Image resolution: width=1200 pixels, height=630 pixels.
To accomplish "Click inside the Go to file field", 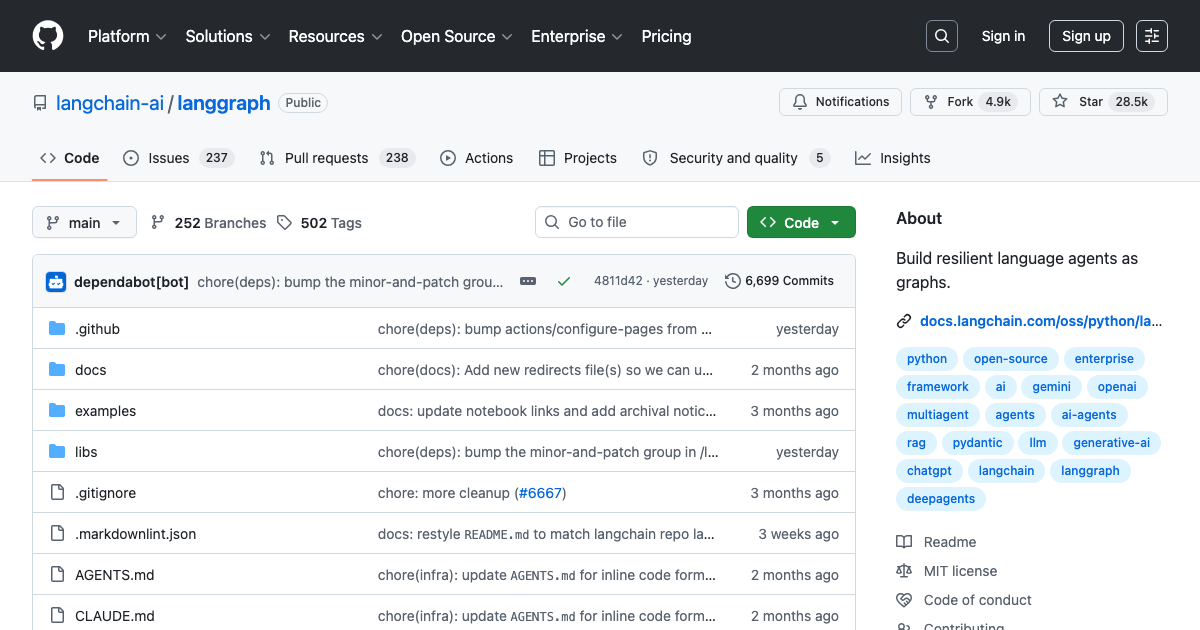I will pyautogui.click(x=637, y=221).
